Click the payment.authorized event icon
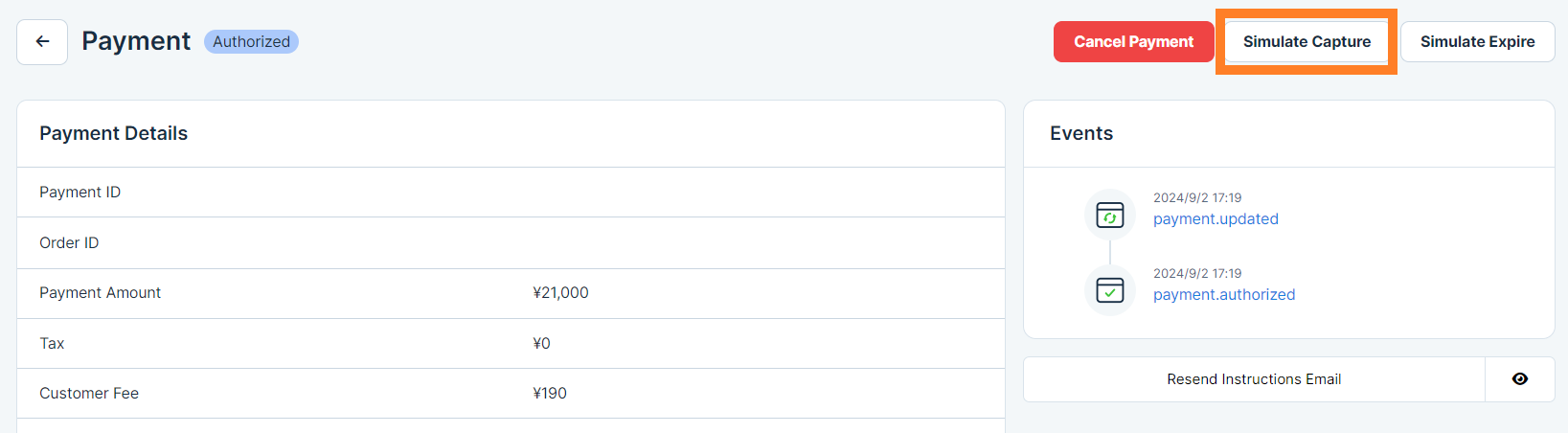Image resolution: width=1568 pixels, height=433 pixels. 1110,290
